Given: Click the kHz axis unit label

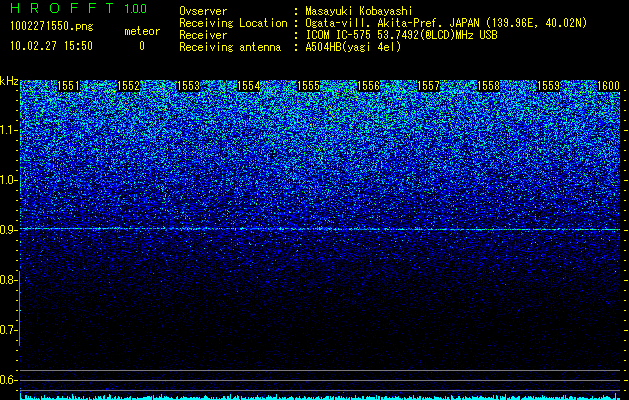Looking at the screenshot, I should coord(9,81).
